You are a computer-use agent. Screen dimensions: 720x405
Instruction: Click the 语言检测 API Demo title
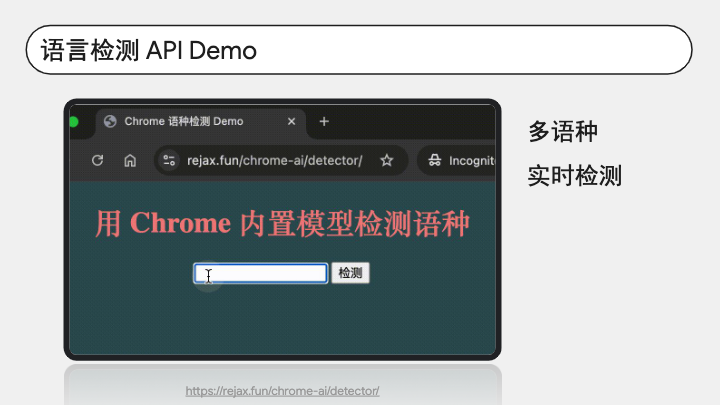click(149, 50)
